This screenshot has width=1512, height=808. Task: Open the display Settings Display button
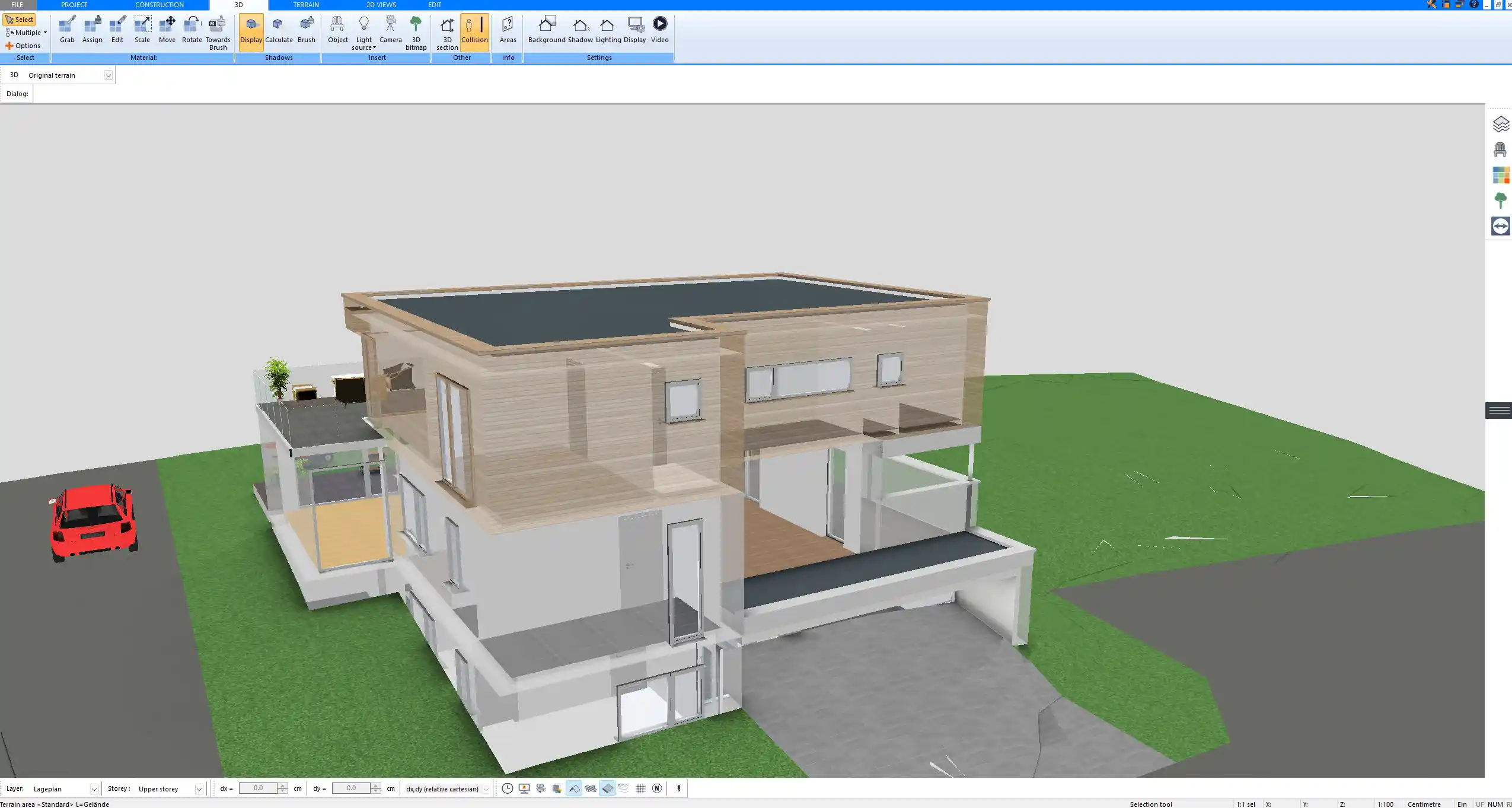tap(635, 30)
